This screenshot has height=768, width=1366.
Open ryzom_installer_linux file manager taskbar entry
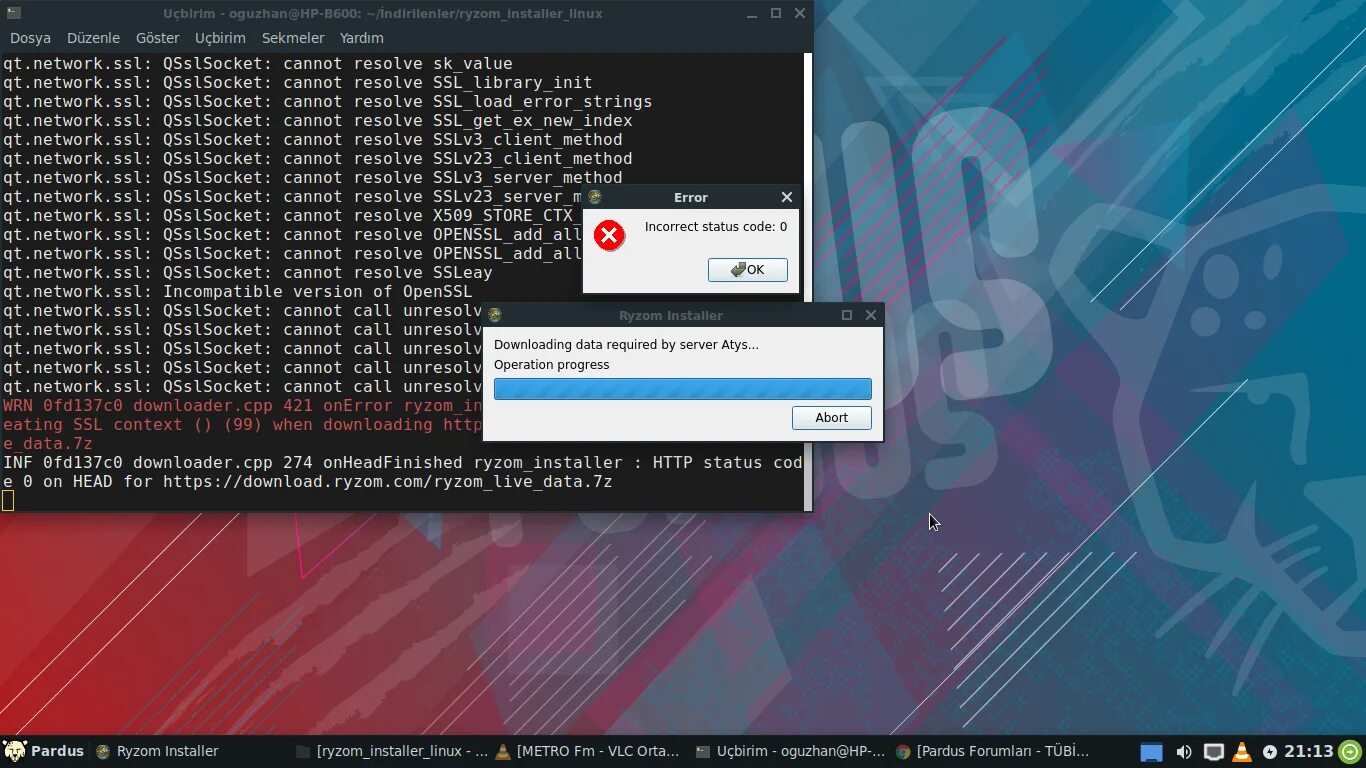[x=392, y=751]
